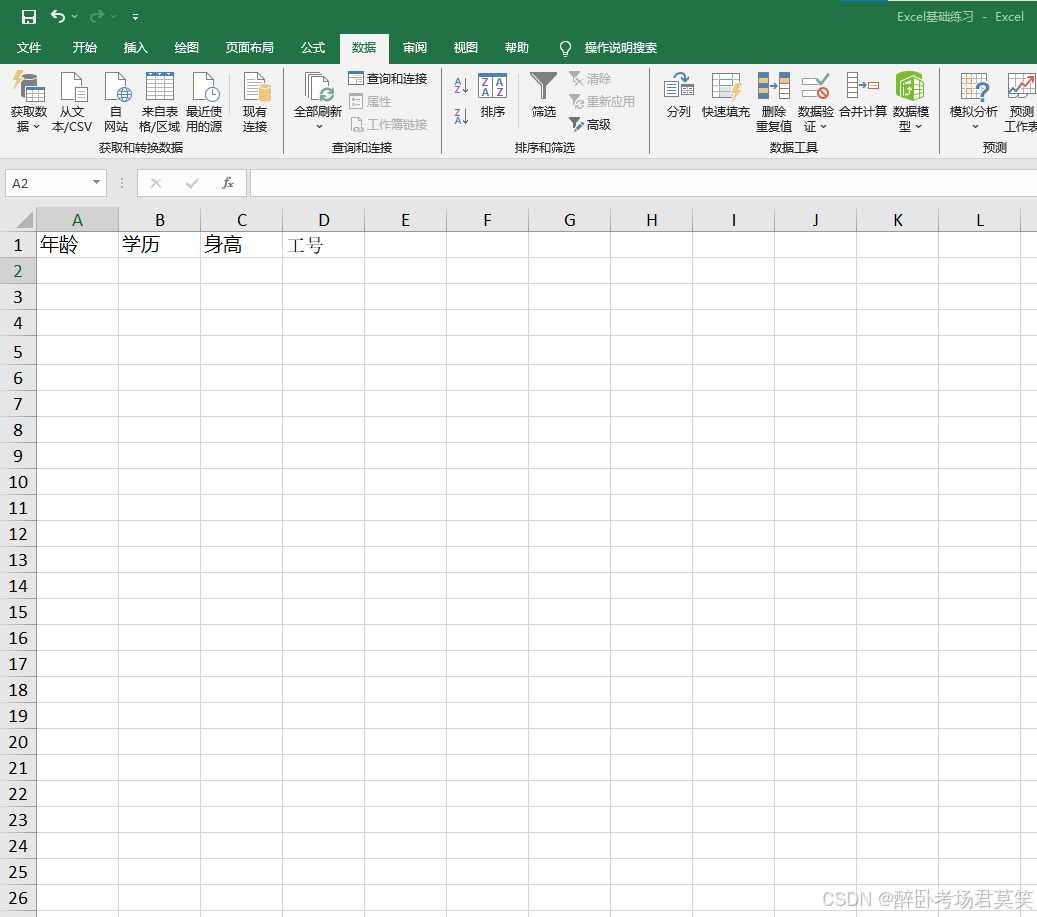Open the 获取数据 dropdown button

point(28,102)
